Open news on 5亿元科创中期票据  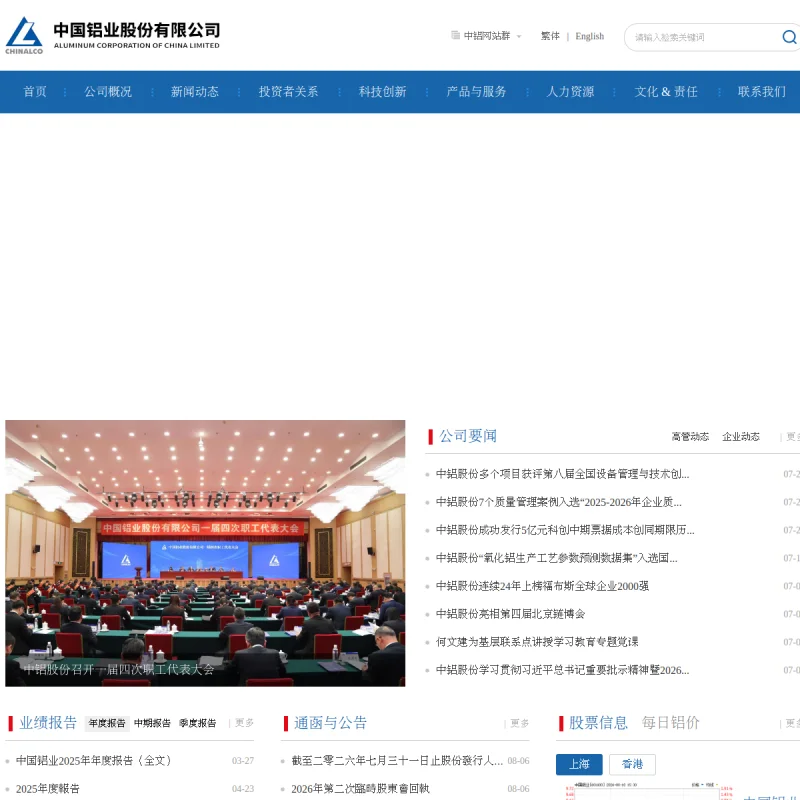pos(565,530)
